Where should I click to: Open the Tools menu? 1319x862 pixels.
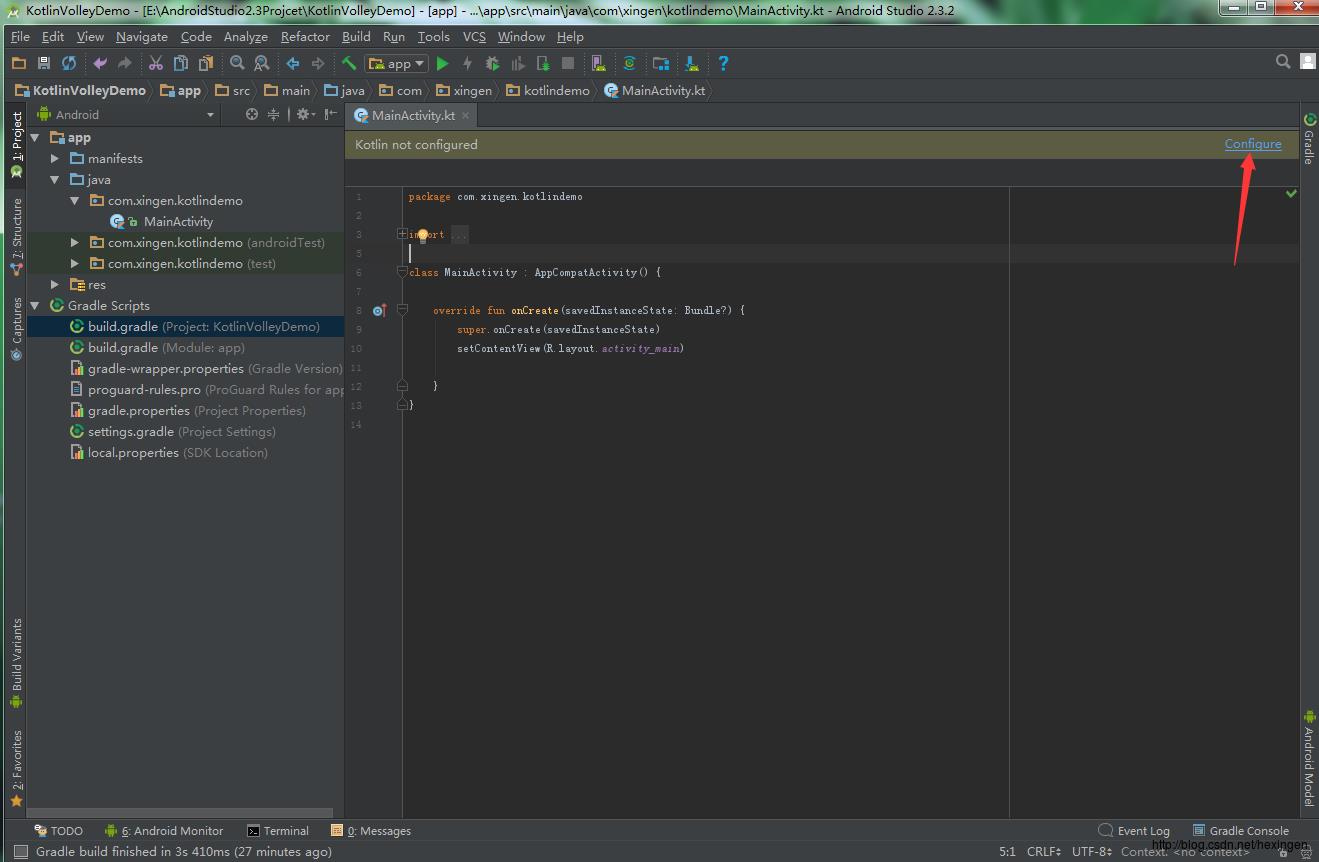(x=433, y=36)
